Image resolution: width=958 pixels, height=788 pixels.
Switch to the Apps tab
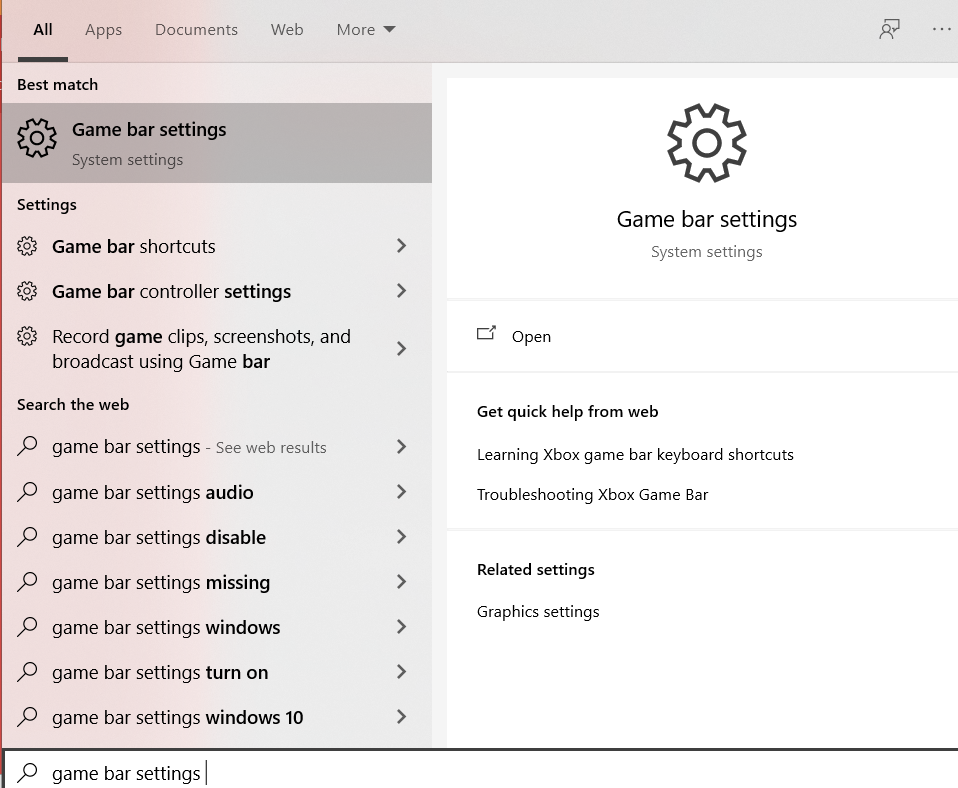tap(103, 30)
